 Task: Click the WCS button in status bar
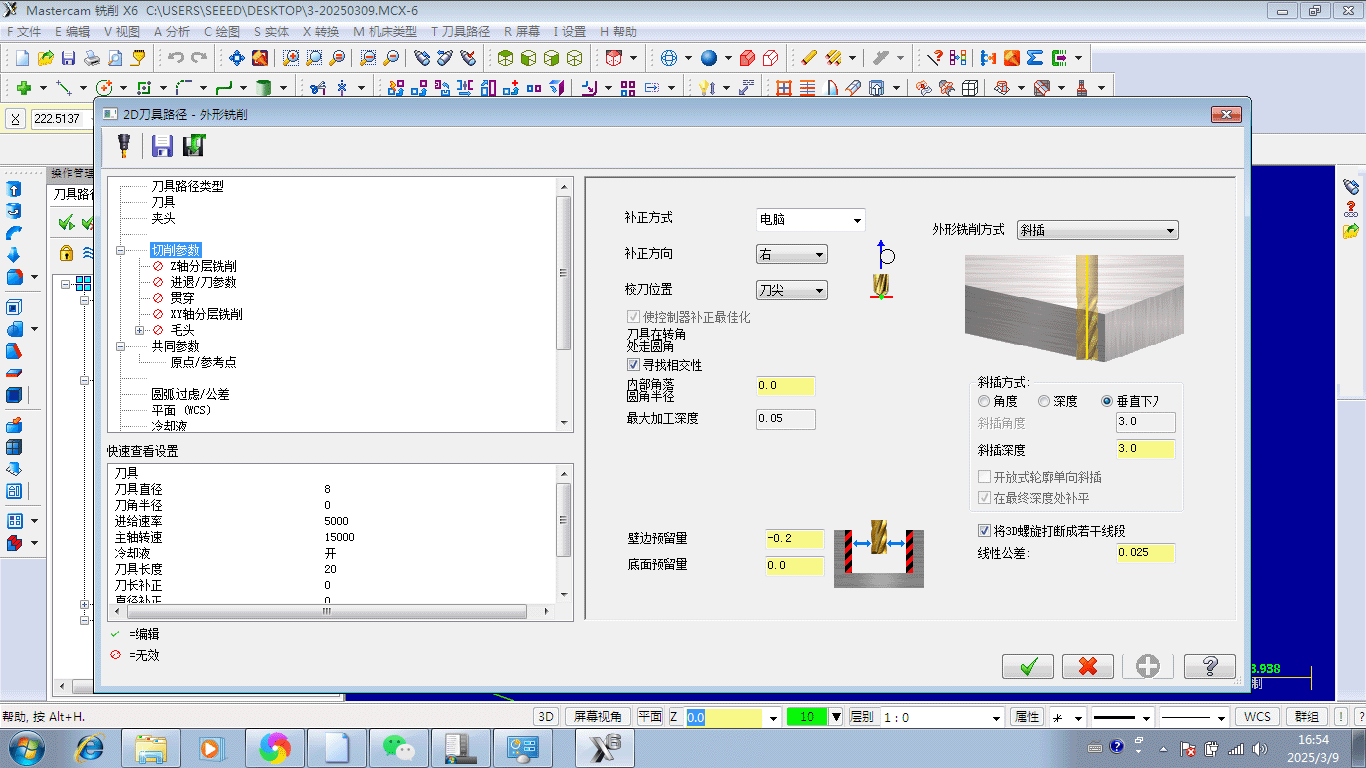[1257, 717]
